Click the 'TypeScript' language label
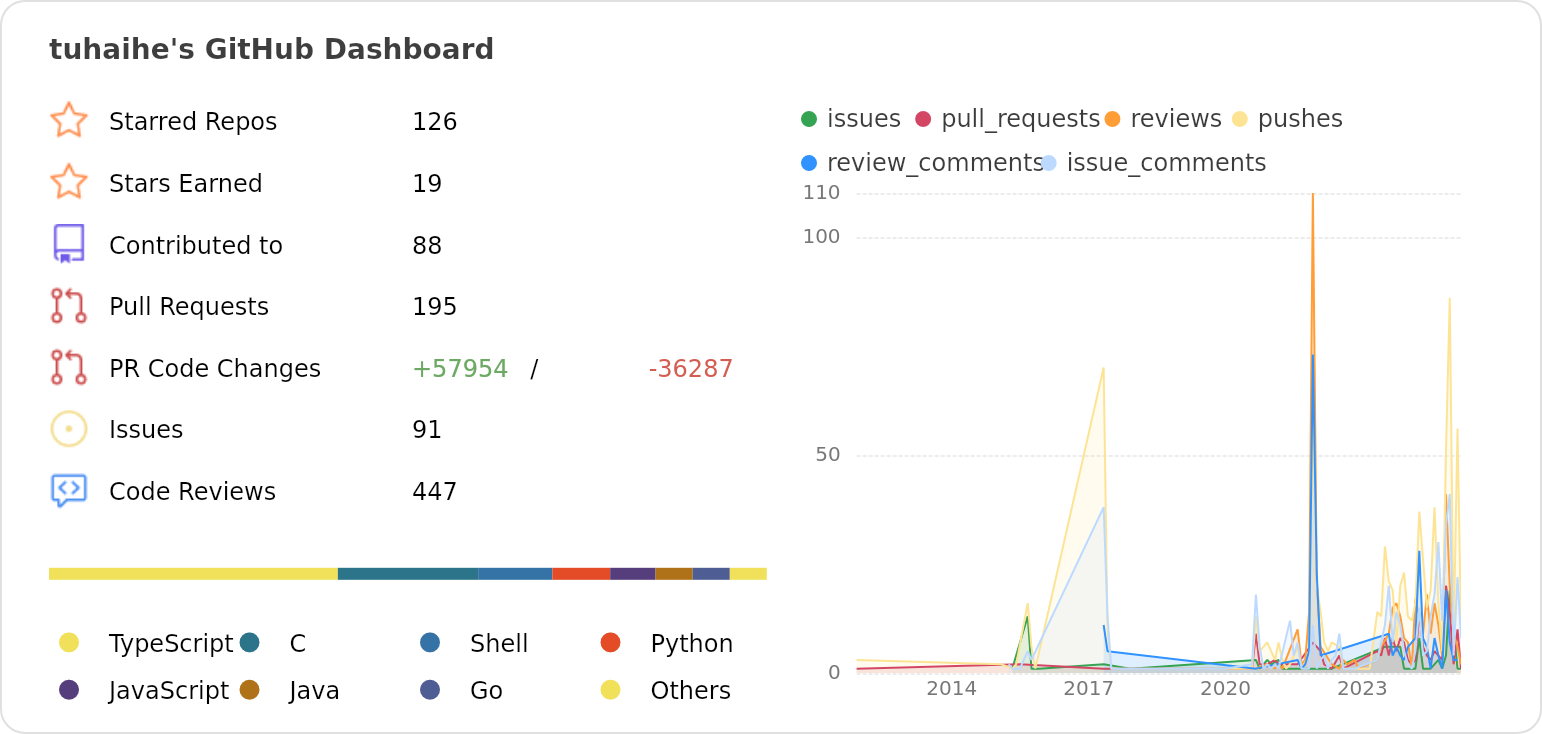This screenshot has width=1542, height=734. [171, 643]
